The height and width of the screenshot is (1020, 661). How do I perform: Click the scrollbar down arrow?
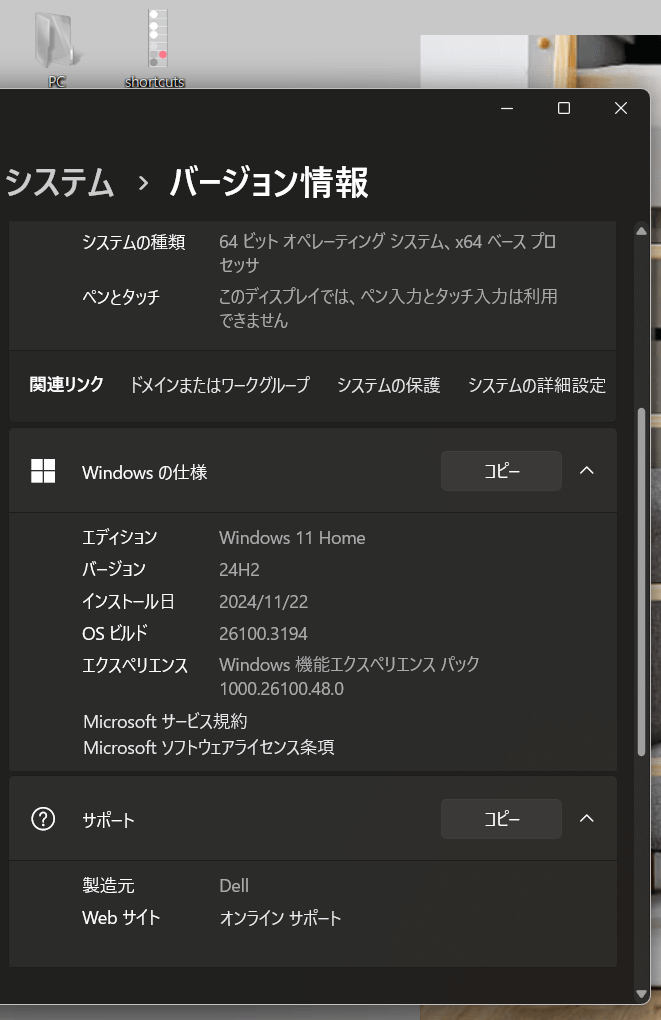tap(641, 994)
